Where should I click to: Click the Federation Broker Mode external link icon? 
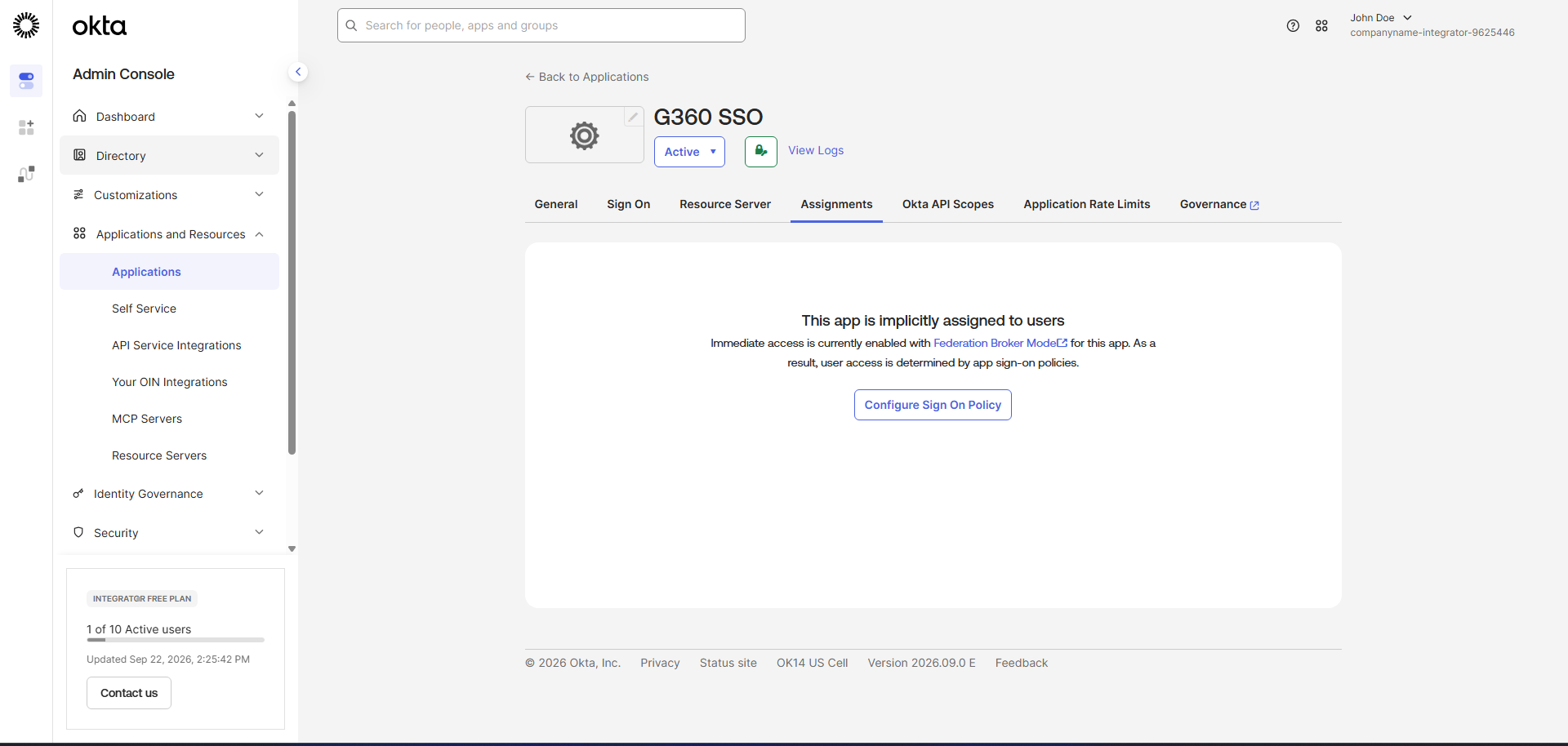click(x=1062, y=343)
